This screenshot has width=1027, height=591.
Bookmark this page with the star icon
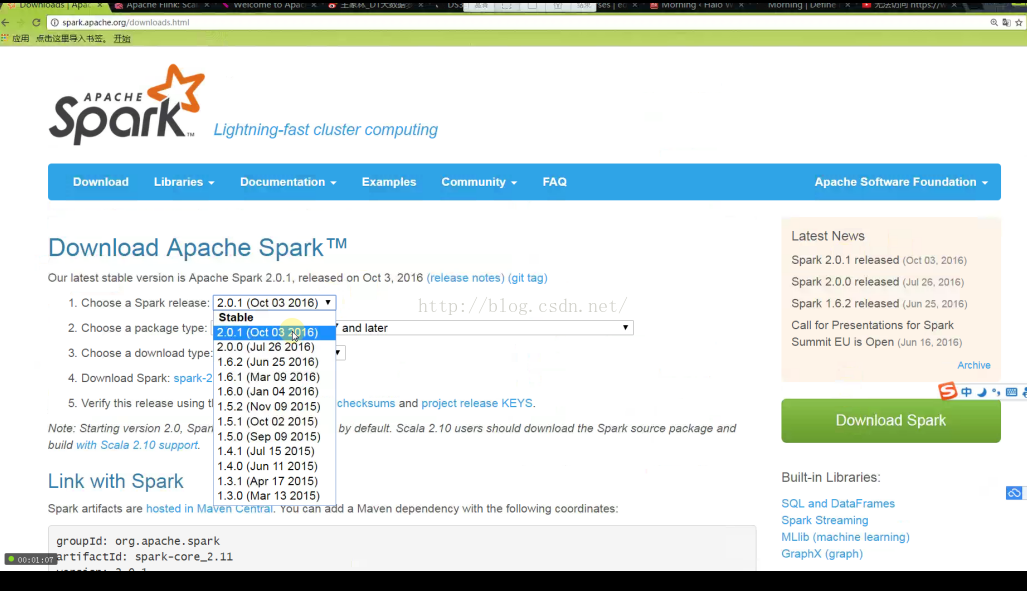[1018, 22]
